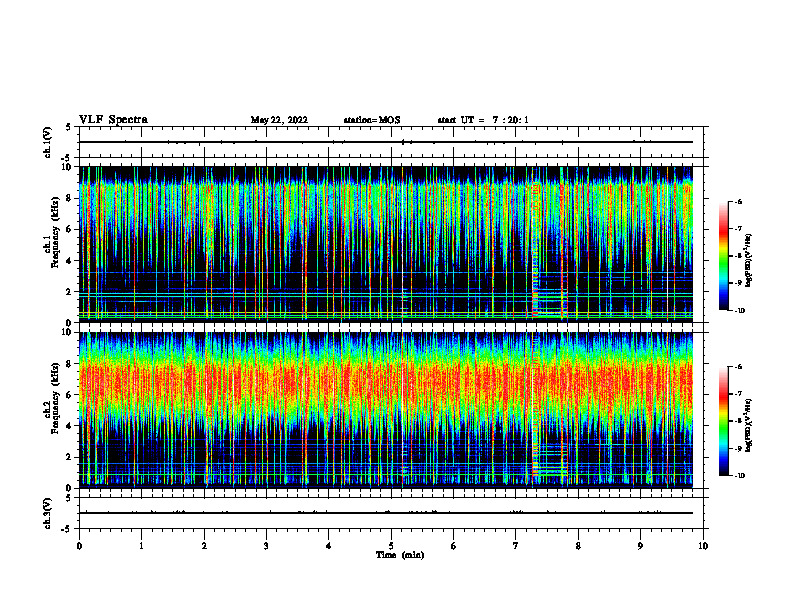Click the ch.3 voltage waveform strip
This screenshot has width=792, height=612.
click(x=385, y=513)
